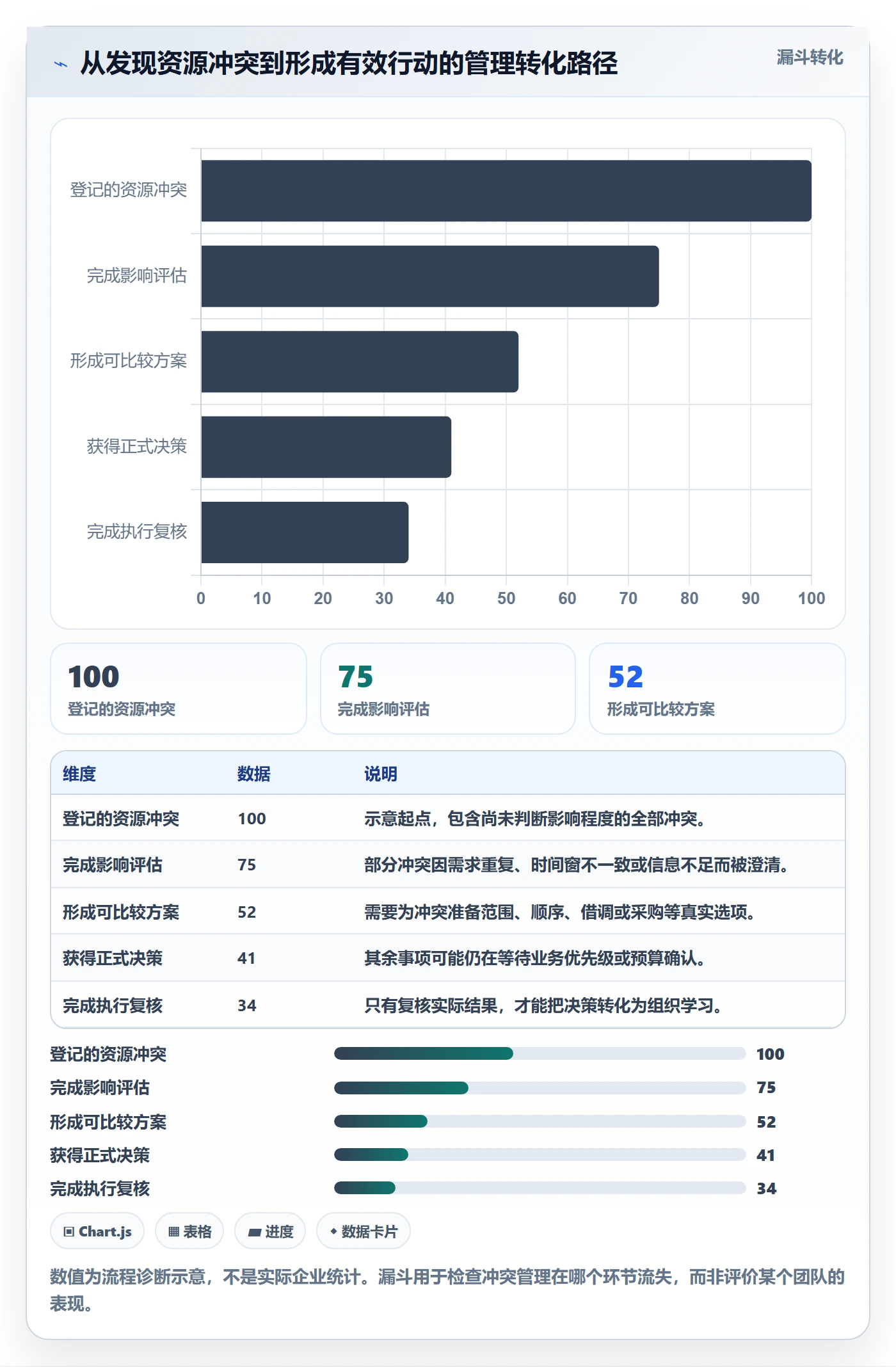896x1367 pixels.
Task: Click the table cell 登记的资源冲突
Action: click(x=121, y=819)
